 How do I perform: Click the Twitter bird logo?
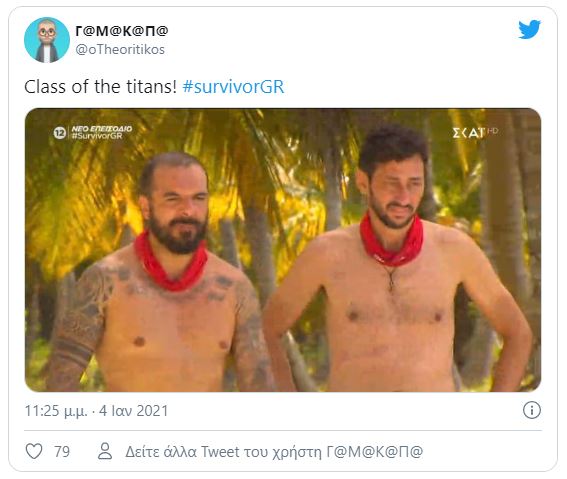[x=529, y=29]
